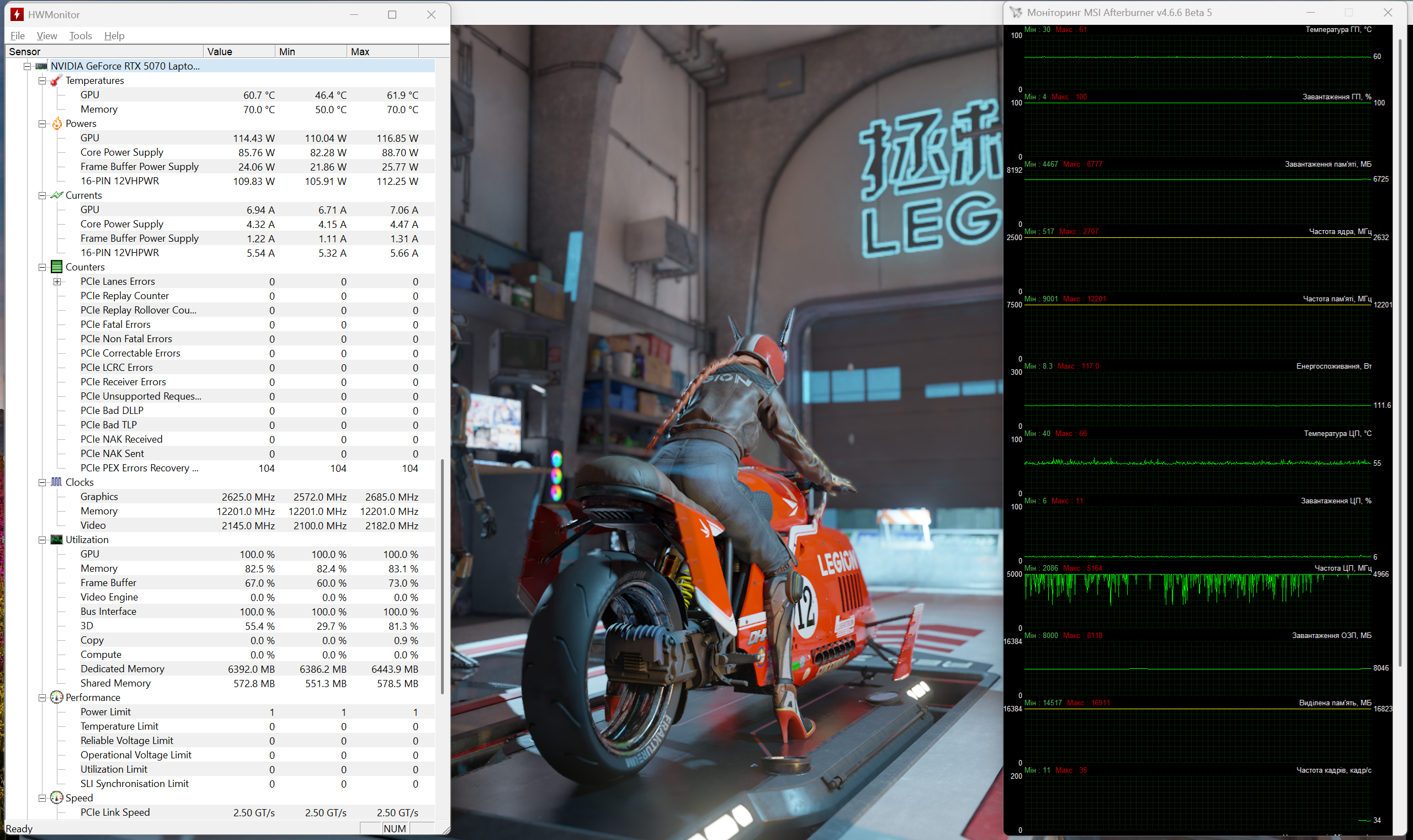
Task: Click the Counters green icon
Action: (57, 267)
